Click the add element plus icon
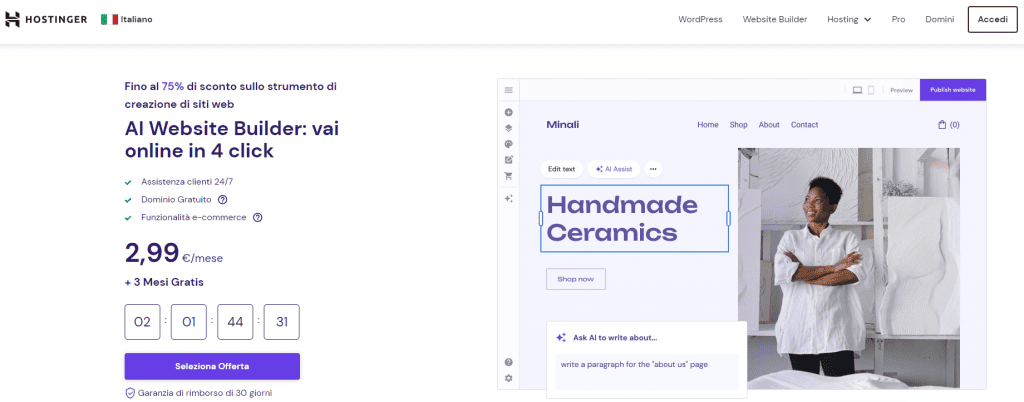This screenshot has width=1024, height=402. pyautogui.click(x=509, y=112)
